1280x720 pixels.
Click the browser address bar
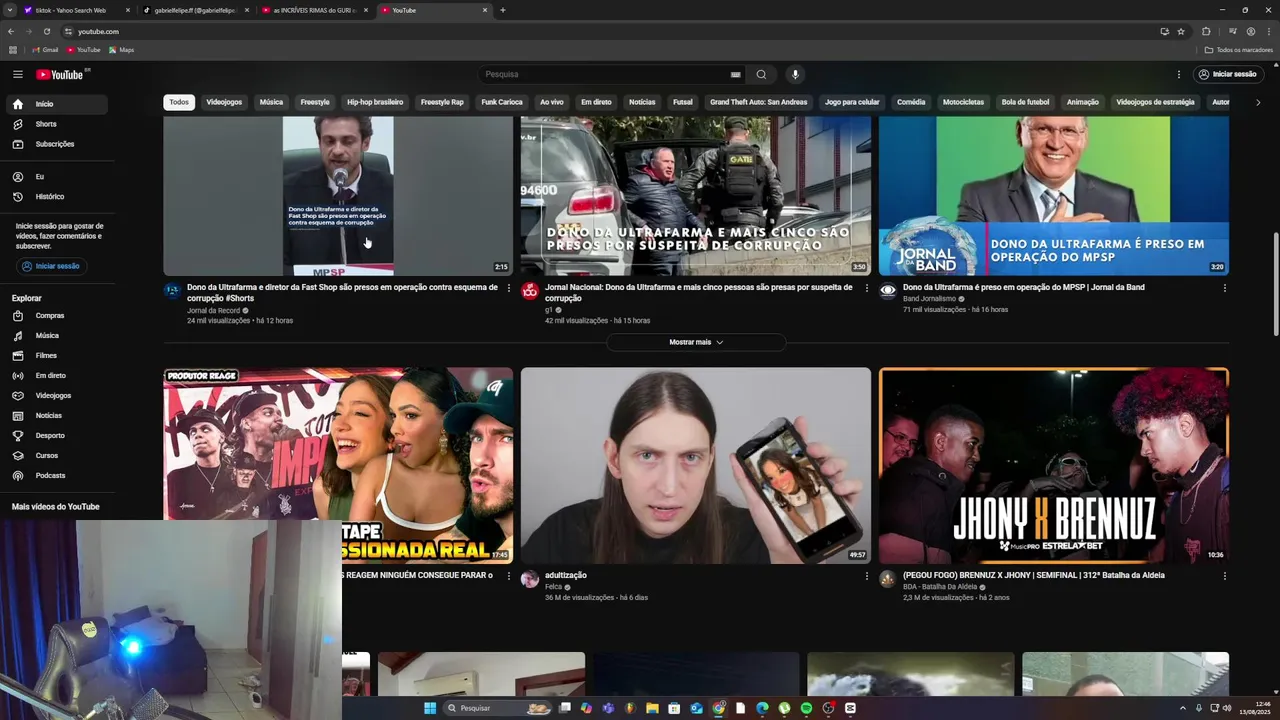(600, 31)
